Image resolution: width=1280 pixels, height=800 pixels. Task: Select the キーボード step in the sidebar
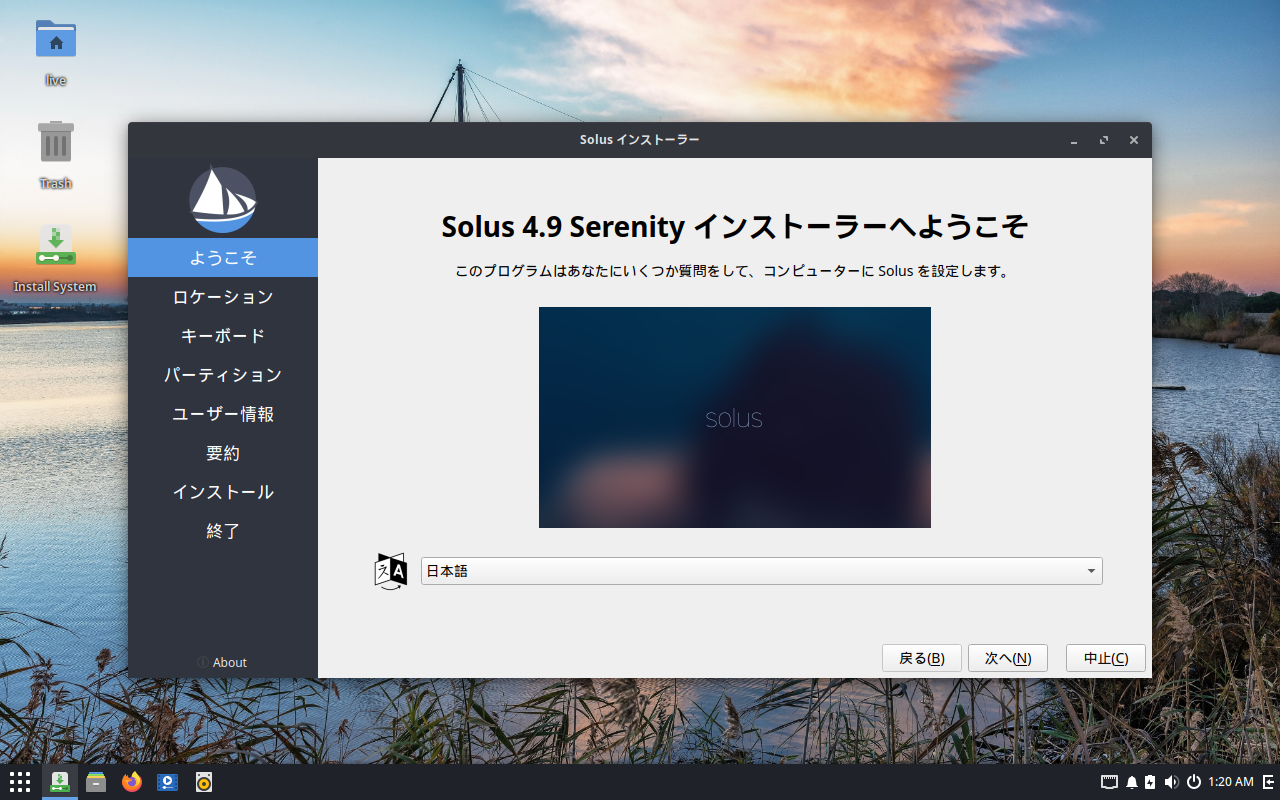[x=223, y=336]
